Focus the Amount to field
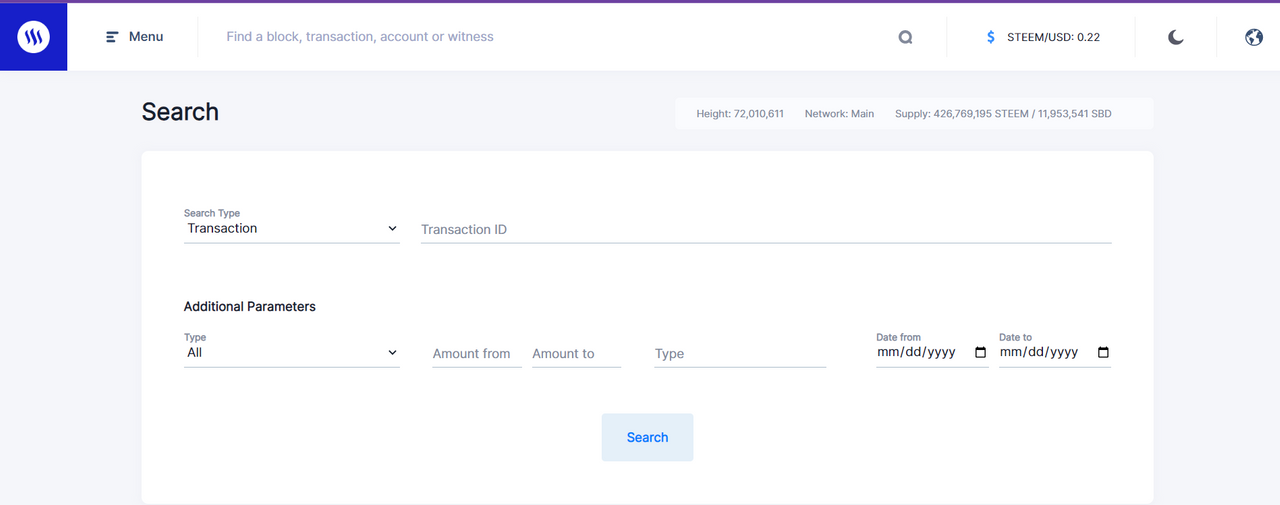The image size is (1280, 505). pyautogui.click(x=576, y=354)
